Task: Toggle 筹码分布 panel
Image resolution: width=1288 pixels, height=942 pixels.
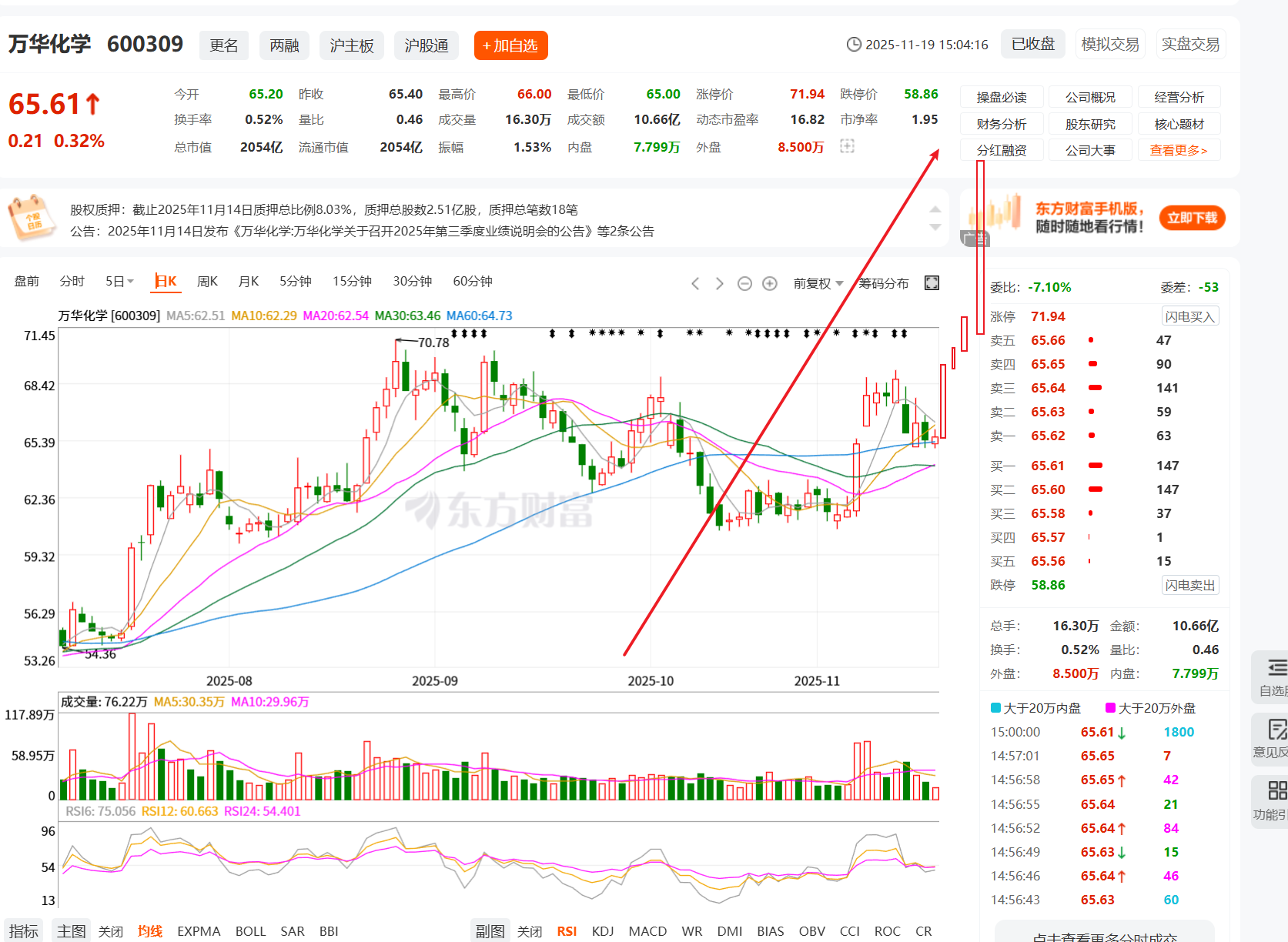Action: click(884, 283)
